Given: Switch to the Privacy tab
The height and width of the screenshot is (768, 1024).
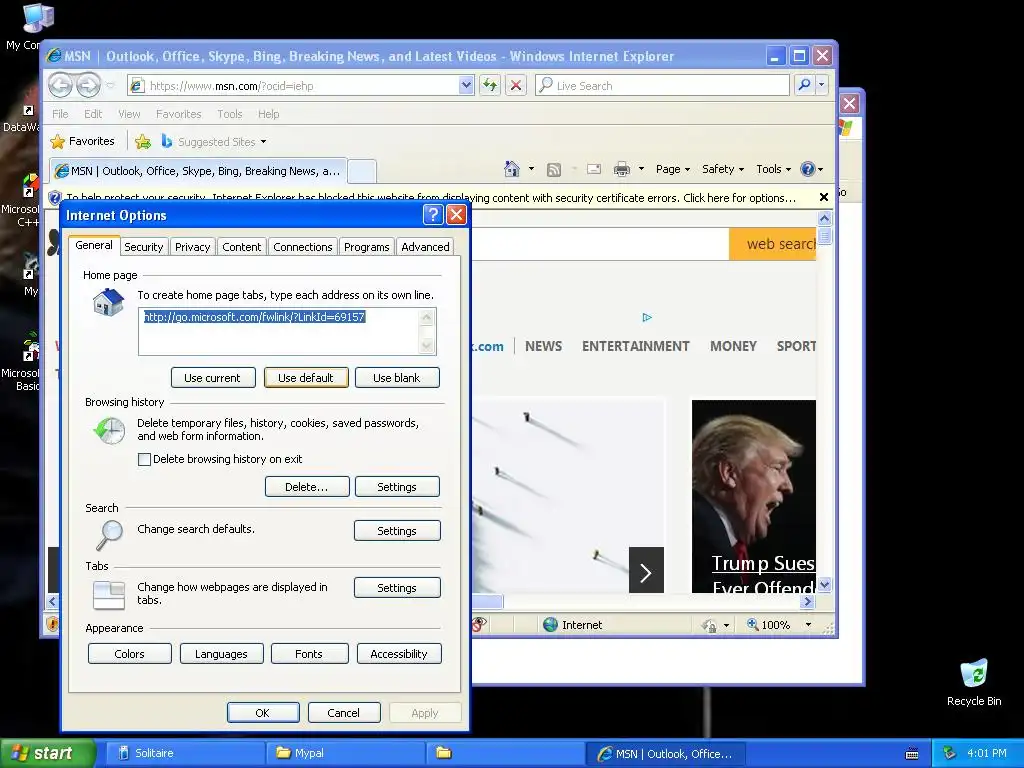Looking at the screenshot, I should pyautogui.click(x=192, y=247).
